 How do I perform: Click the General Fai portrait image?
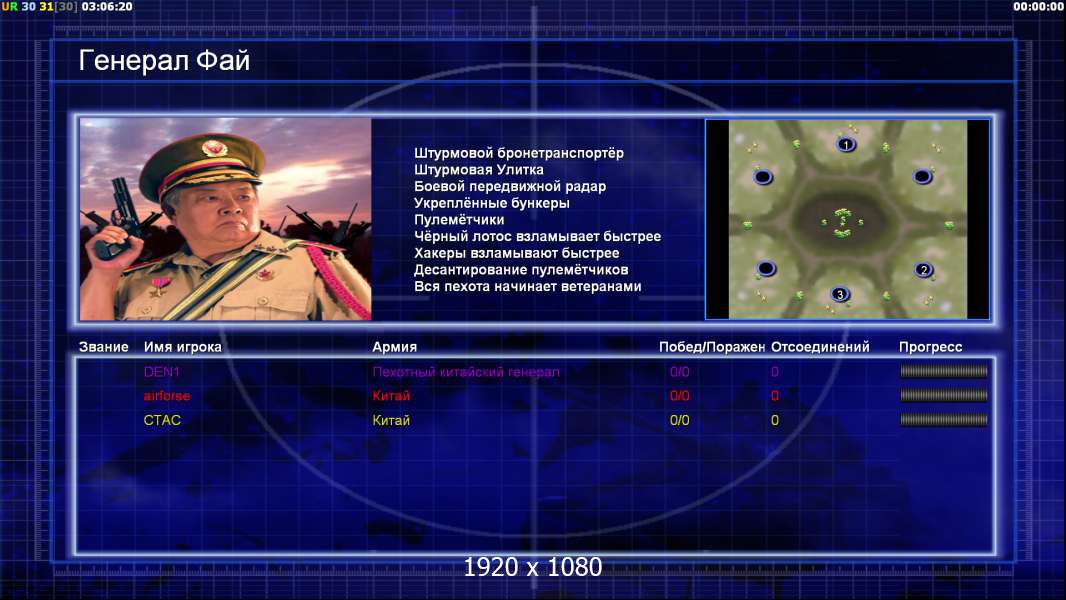click(x=226, y=219)
